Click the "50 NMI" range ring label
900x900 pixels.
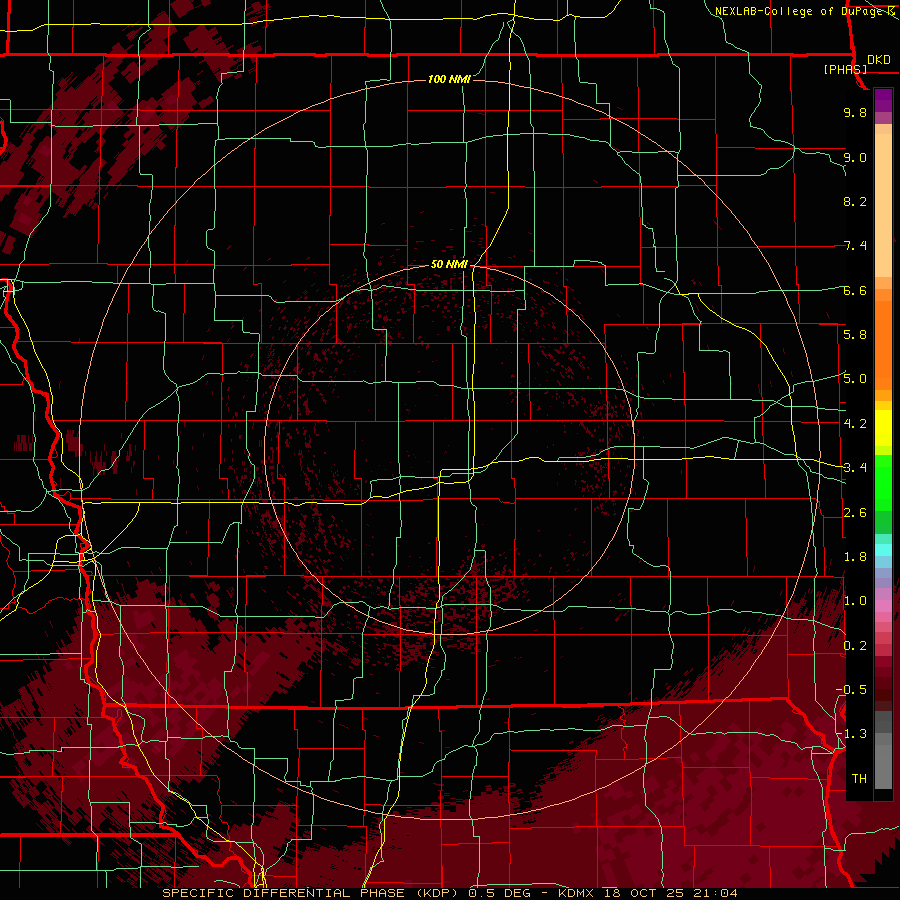pos(449,264)
